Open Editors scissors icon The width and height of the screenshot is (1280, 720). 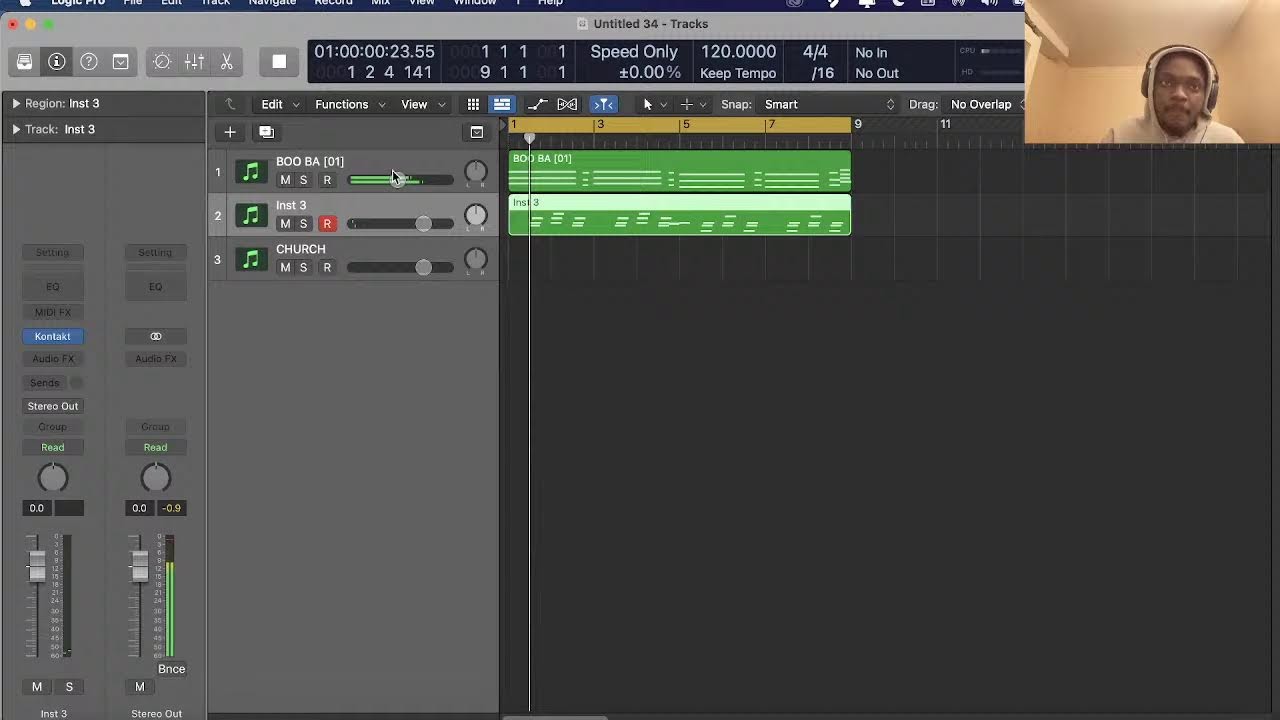click(227, 62)
